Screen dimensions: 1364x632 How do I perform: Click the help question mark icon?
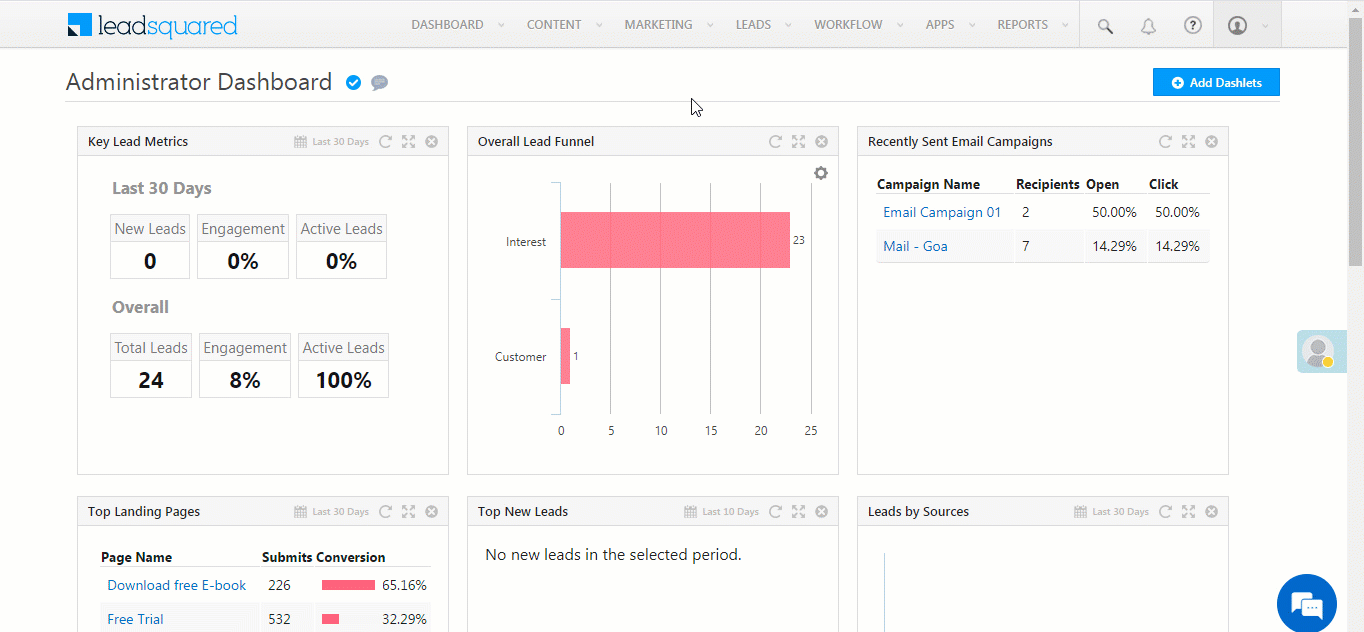point(1192,26)
